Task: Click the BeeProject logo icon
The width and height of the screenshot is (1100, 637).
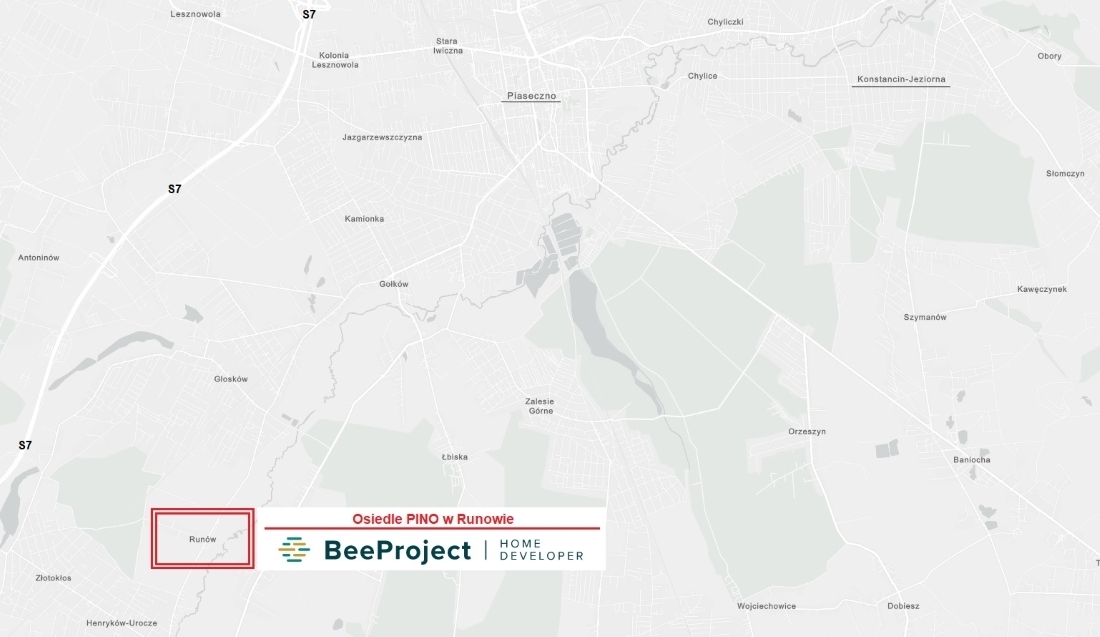Action: 294,549
